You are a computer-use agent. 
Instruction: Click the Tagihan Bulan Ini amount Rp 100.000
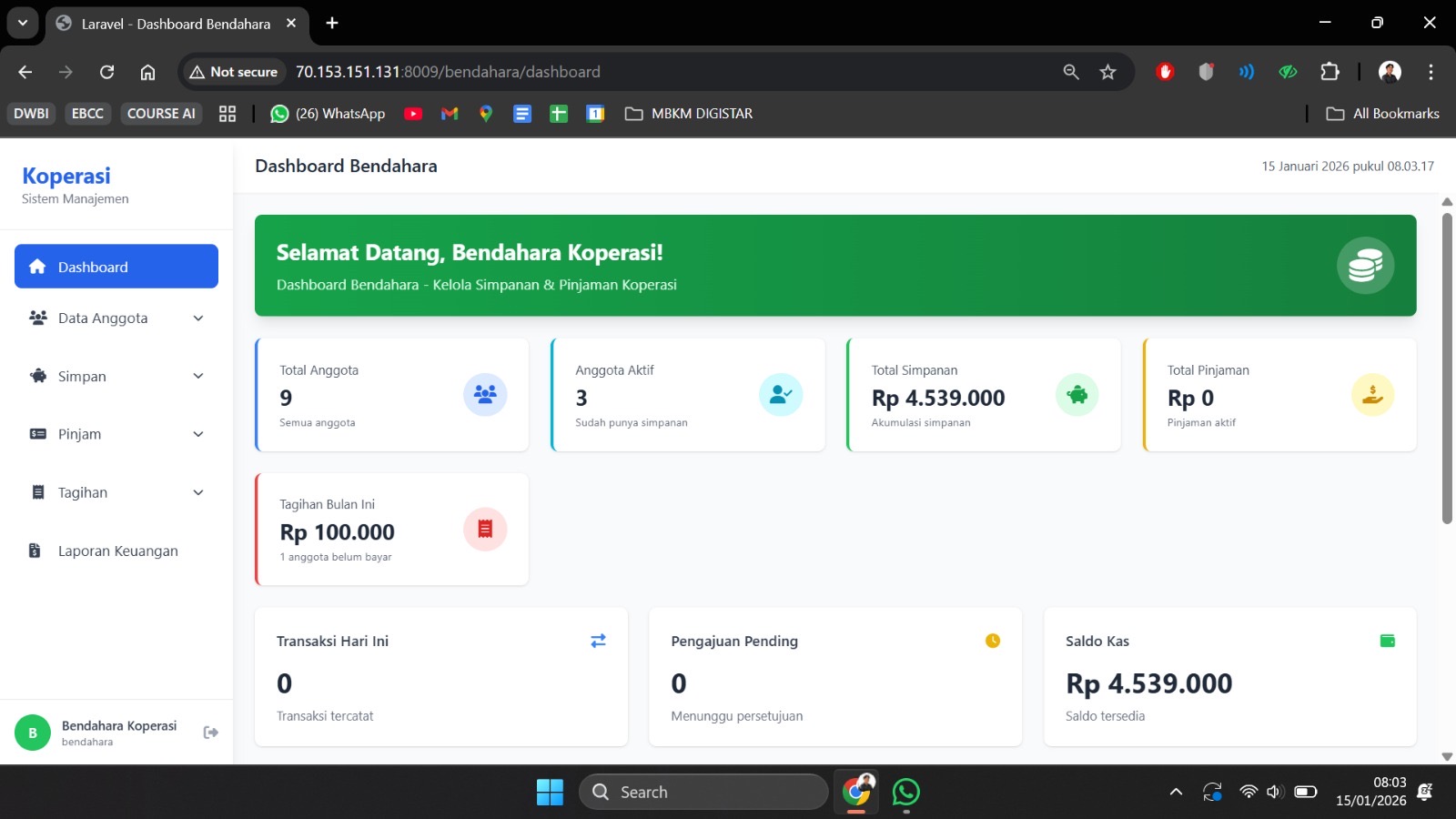pos(338,532)
